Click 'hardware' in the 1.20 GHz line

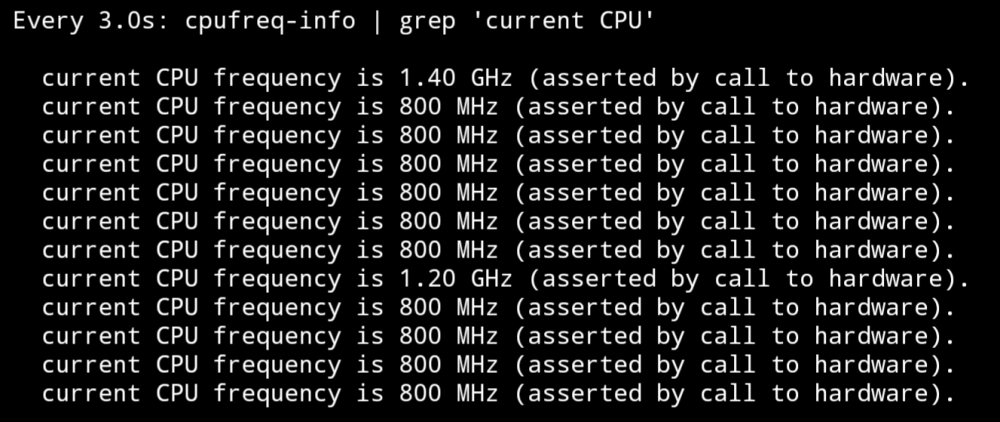tap(885, 279)
